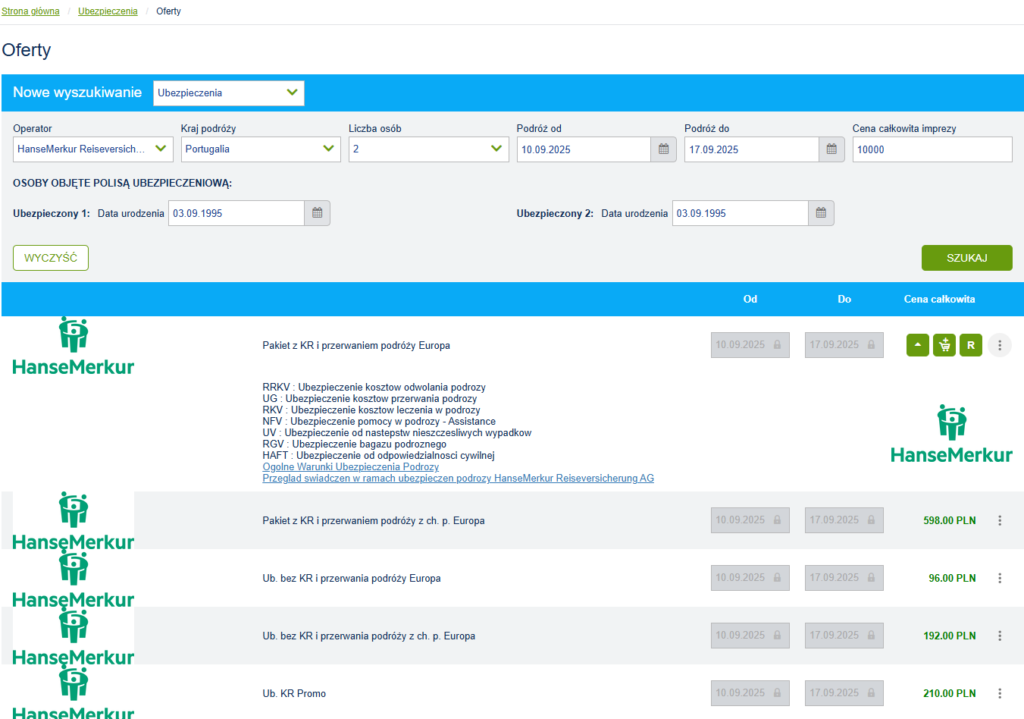
Task: Focus the Podróż od date field
Action: click(584, 150)
